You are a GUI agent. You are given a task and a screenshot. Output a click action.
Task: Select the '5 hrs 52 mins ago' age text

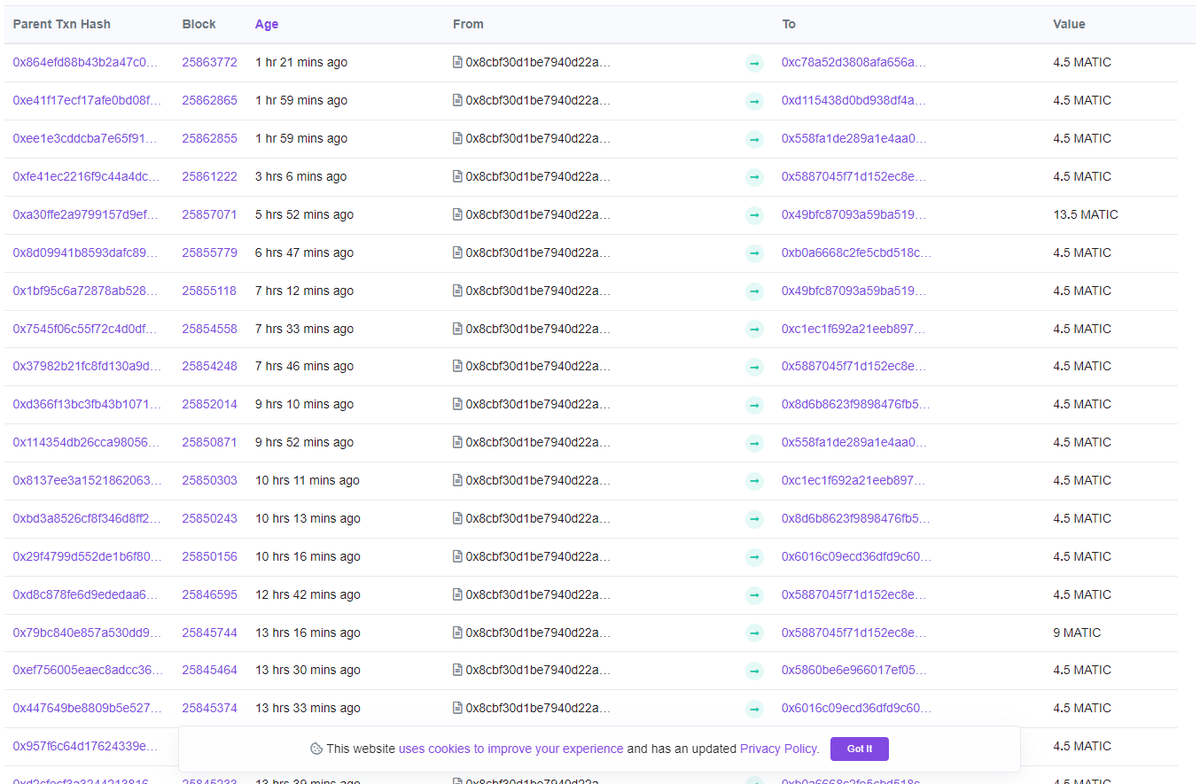coord(304,214)
